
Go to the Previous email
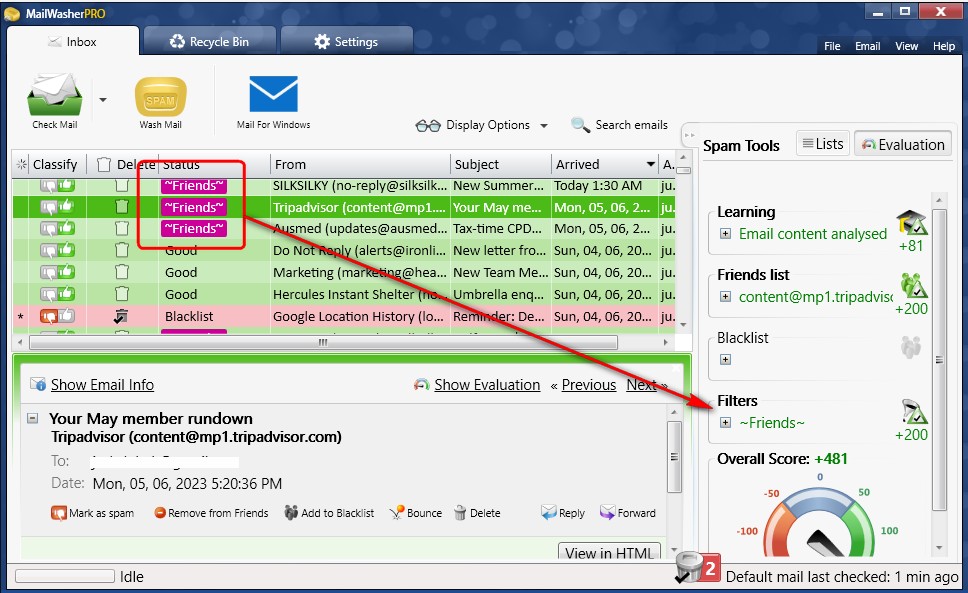click(588, 385)
